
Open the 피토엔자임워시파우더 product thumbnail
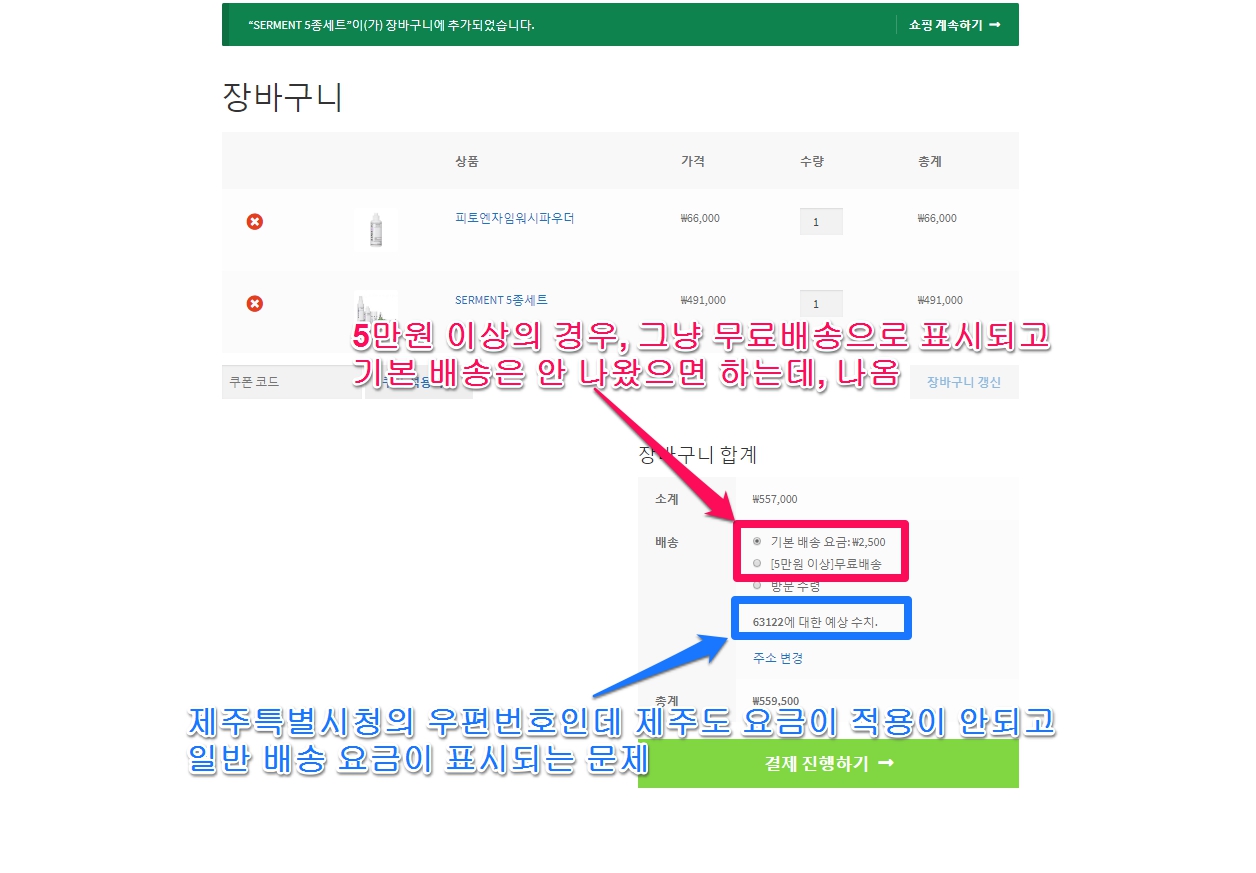pyautogui.click(x=376, y=229)
